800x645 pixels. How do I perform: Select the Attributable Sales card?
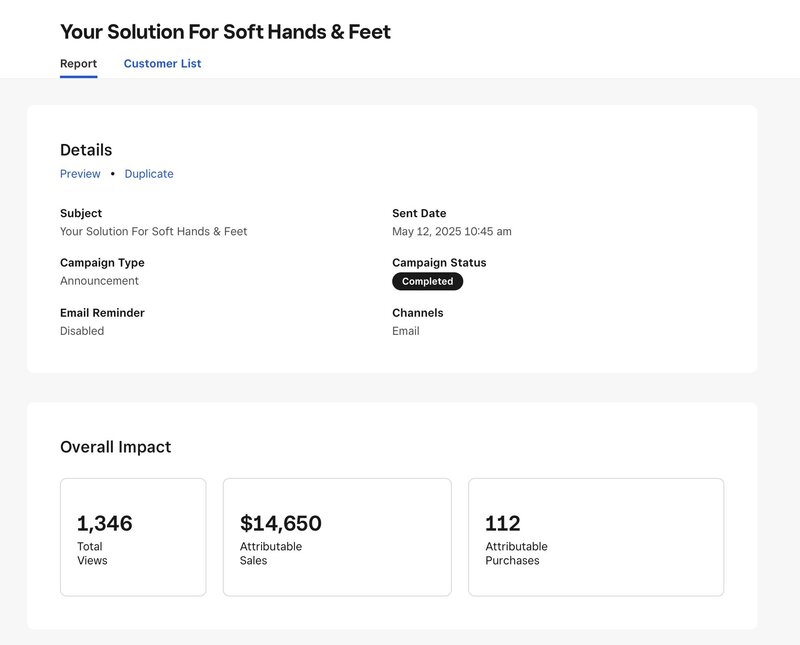(x=337, y=537)
